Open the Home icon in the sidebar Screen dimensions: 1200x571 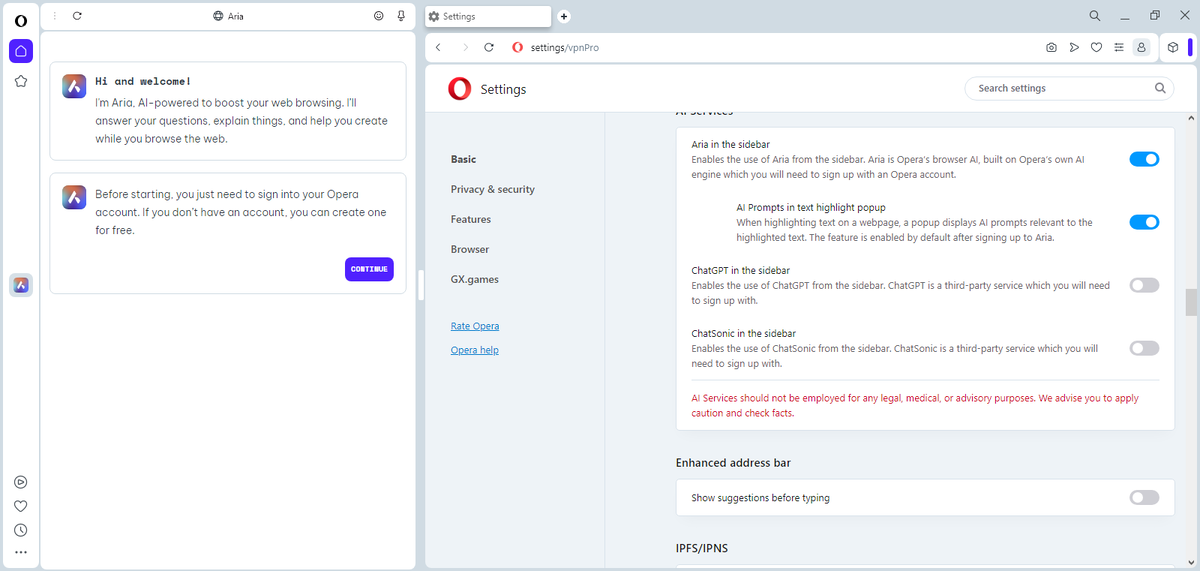click(21, 51)
